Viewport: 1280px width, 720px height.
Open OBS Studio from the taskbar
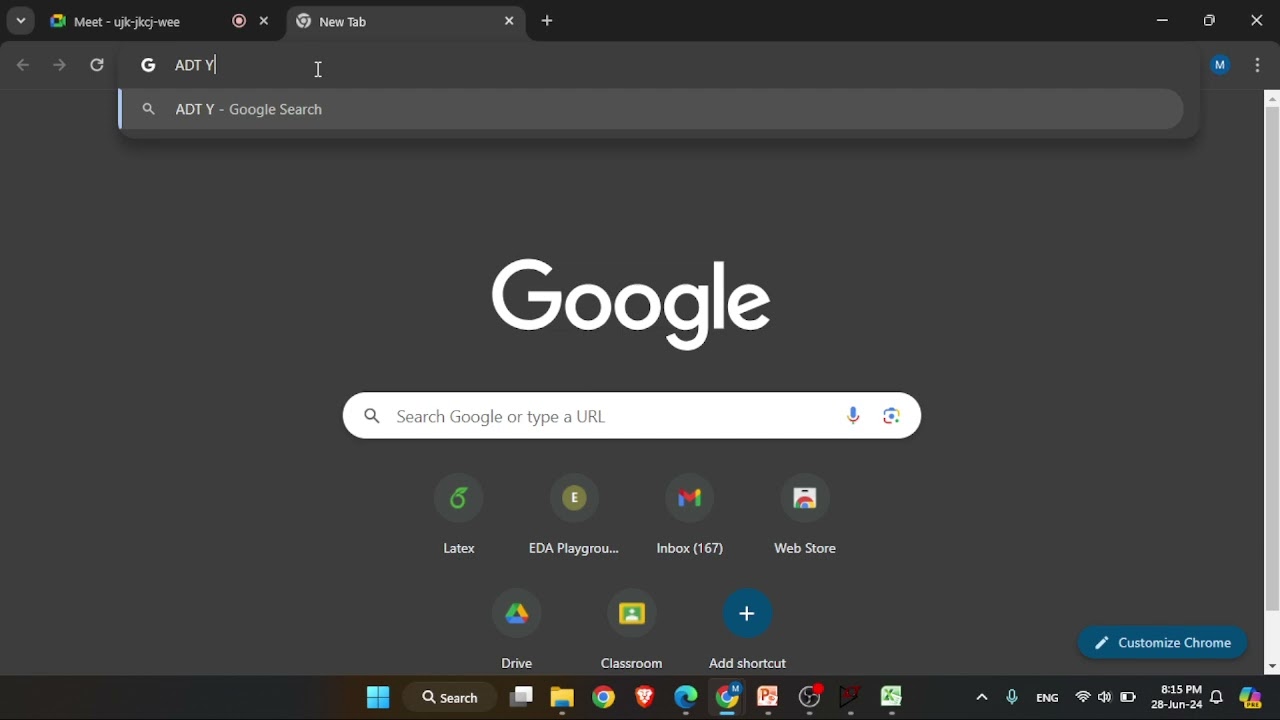coord(810,698)
